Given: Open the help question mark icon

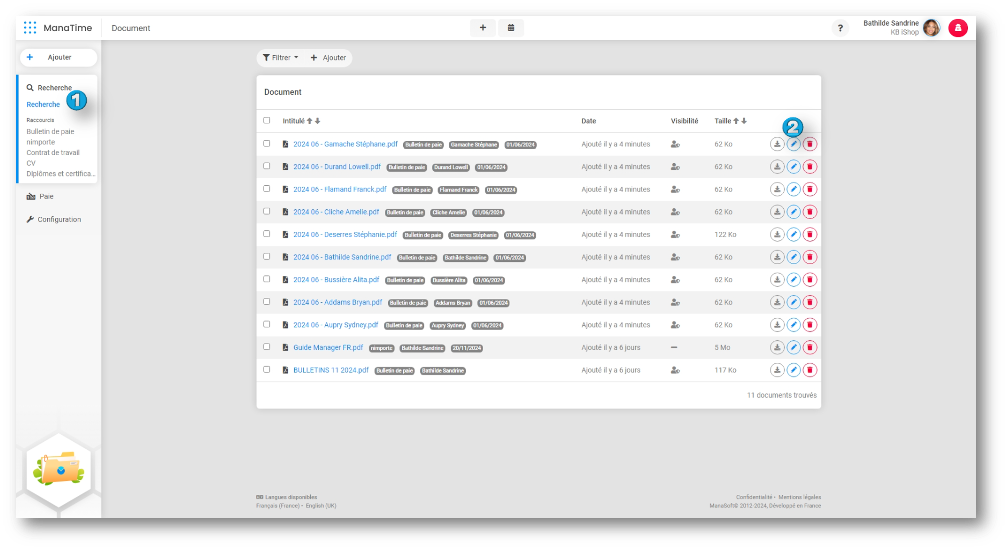Looking at the screenshot, I should pos(840,28).
